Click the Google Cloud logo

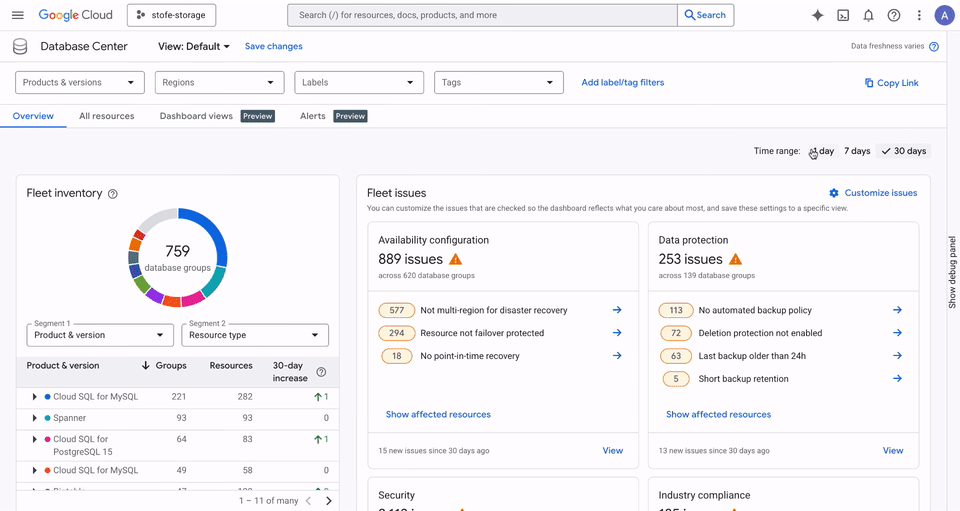75,15
